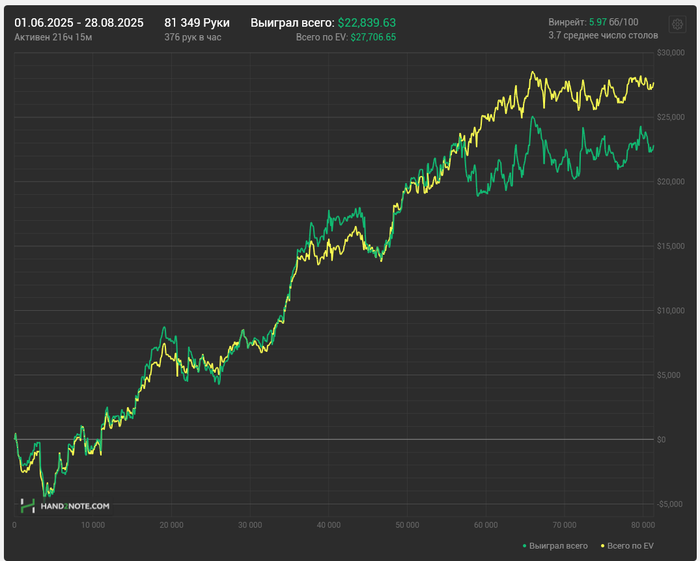Click the $15,000 y-axis label

671,246
